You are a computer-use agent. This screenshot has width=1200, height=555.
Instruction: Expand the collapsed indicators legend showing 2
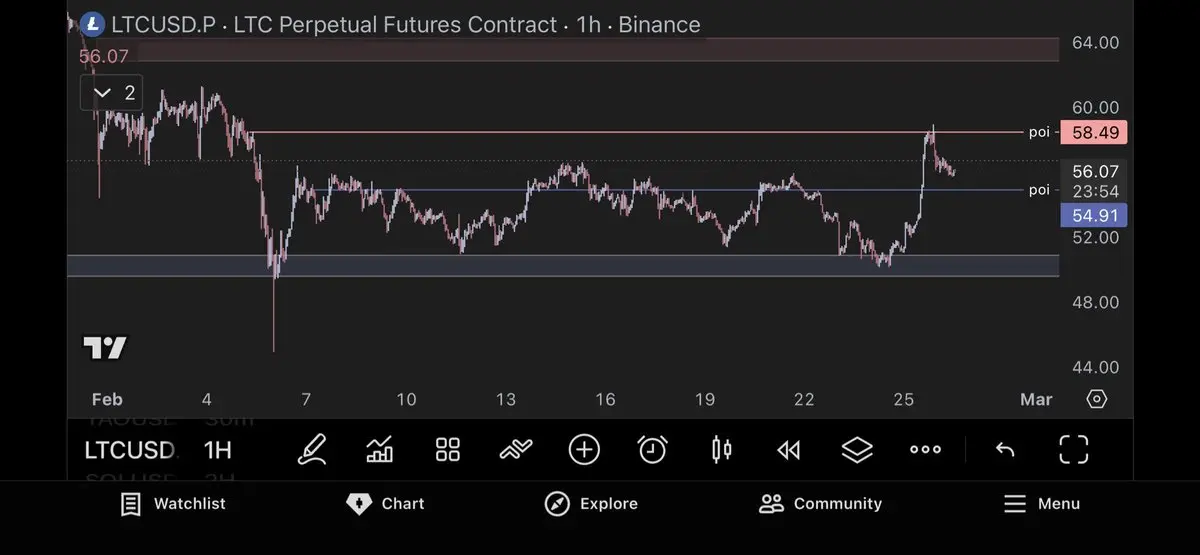coord(112,93)
